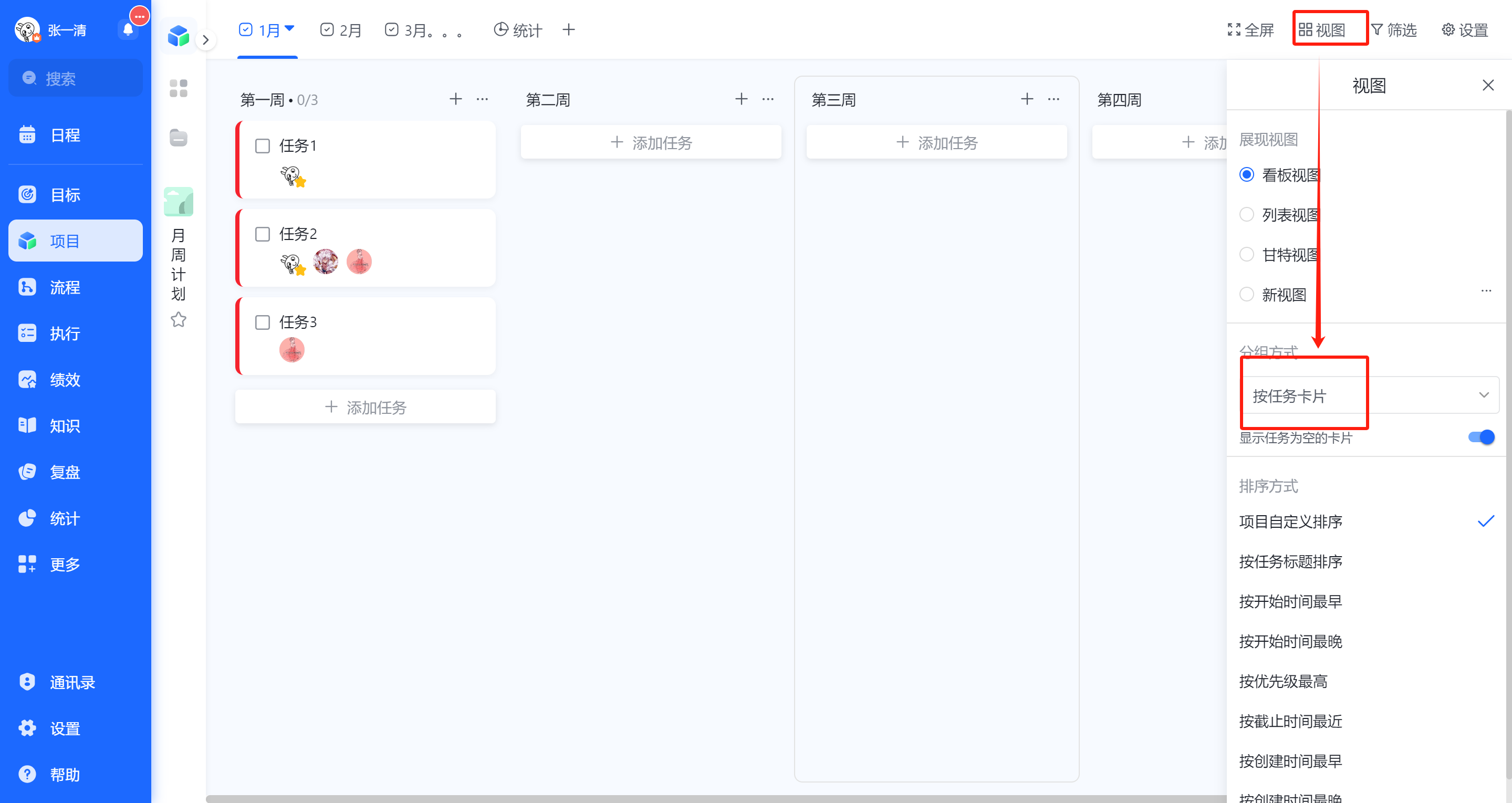Check the 任务2 checkbox
This screenshot has width=1512, height=803.
coord(263,234)
